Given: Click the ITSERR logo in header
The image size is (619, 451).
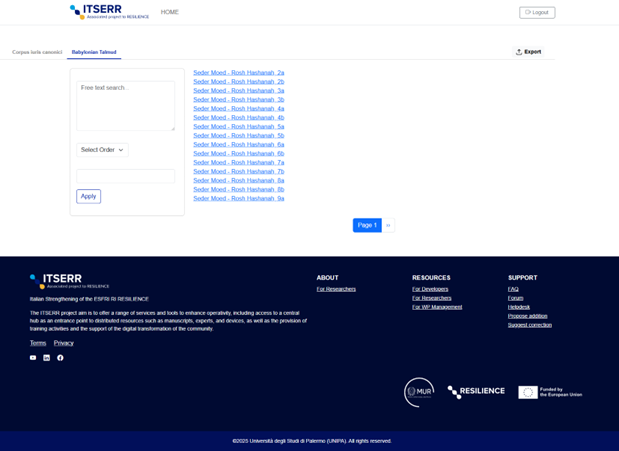Looking at the screenshot, I should coord(109,12).
